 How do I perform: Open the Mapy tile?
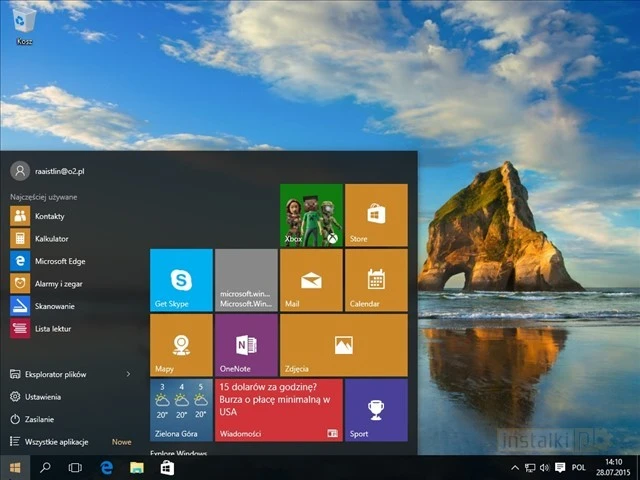coord(181,345)
